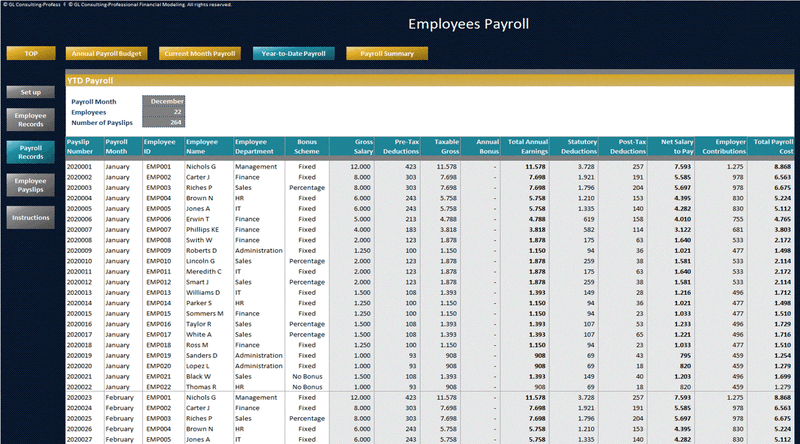Click the TOP navigation button
The image size is (800, 444).
point(31,54)
